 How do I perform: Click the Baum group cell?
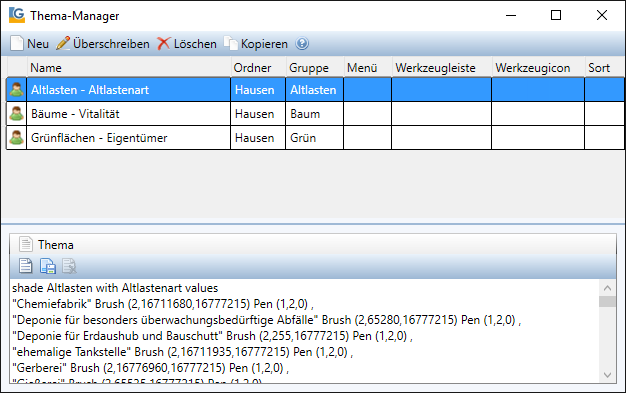coord(315,114)
